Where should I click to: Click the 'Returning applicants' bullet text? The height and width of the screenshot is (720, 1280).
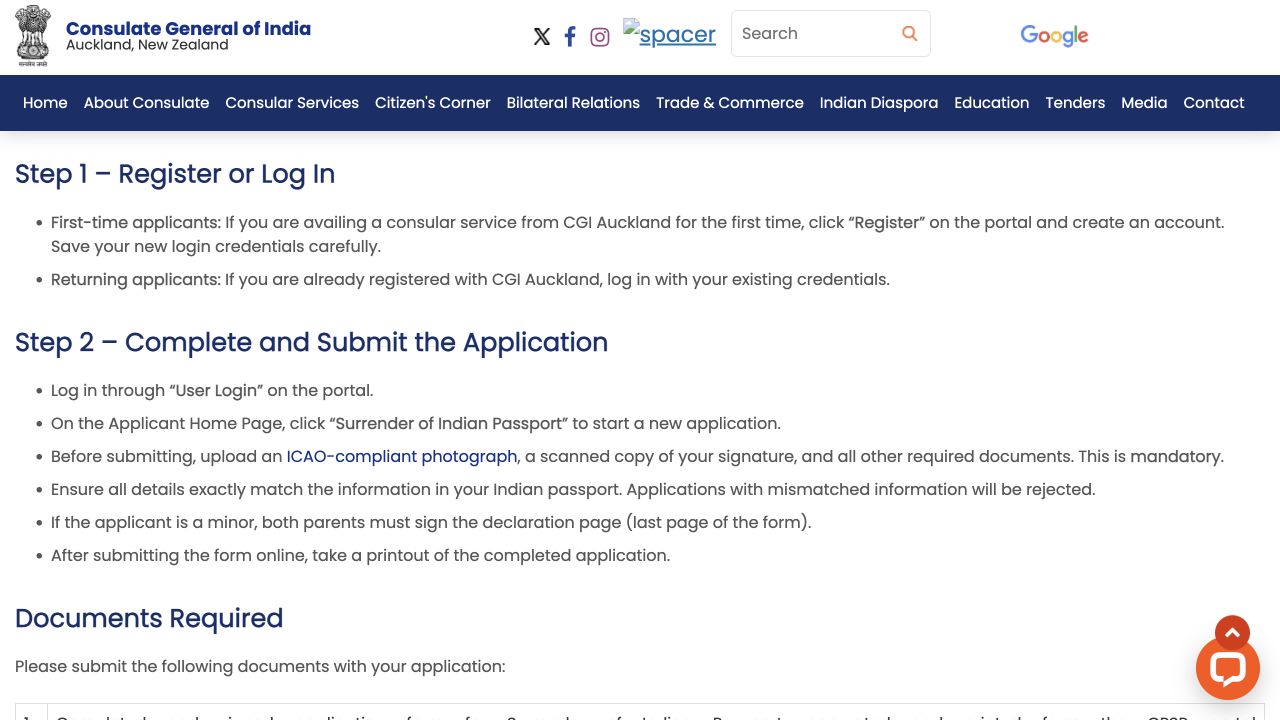(x=470, y=279)
